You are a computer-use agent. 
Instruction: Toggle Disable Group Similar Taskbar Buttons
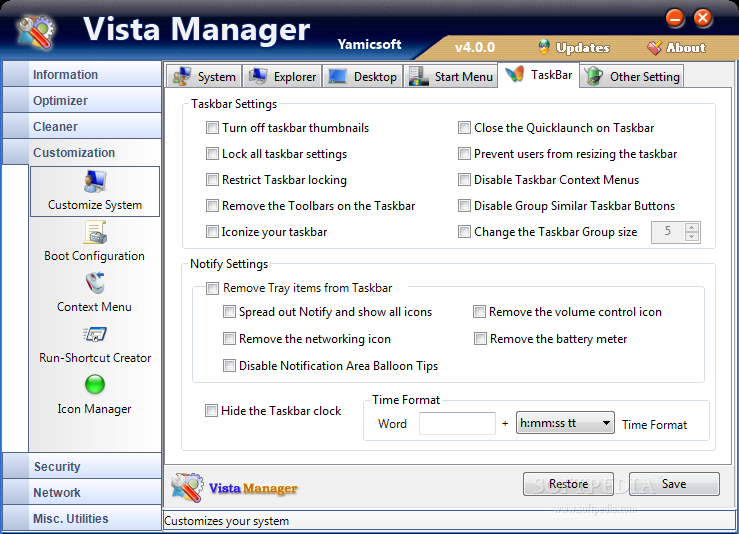point(464,205)
